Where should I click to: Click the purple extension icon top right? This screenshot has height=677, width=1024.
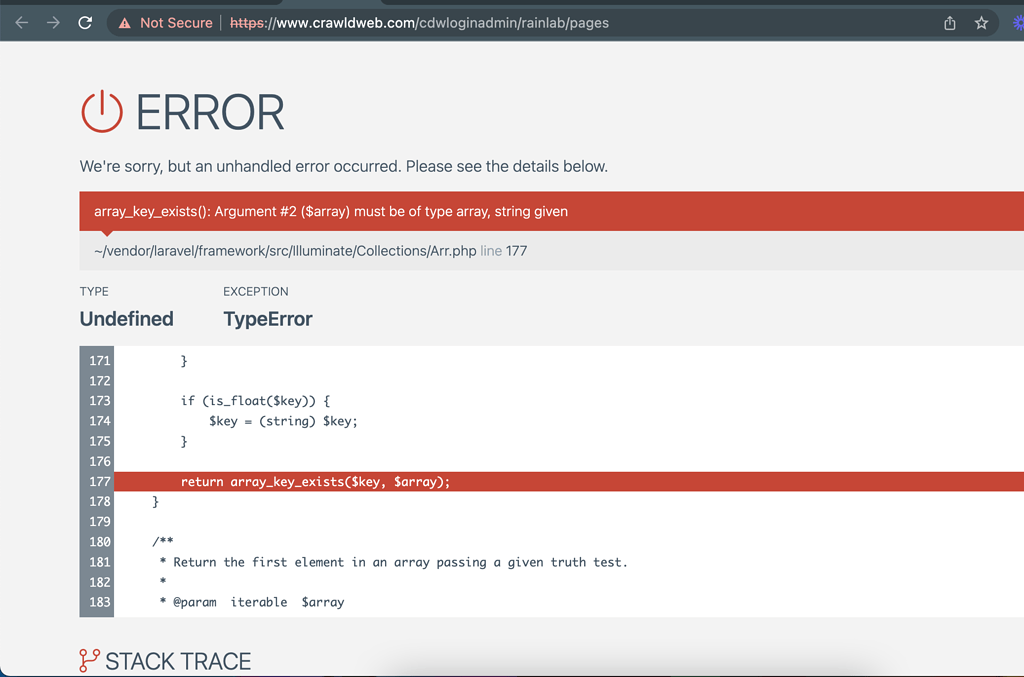pyautogui.click(x=1019, y=22)
